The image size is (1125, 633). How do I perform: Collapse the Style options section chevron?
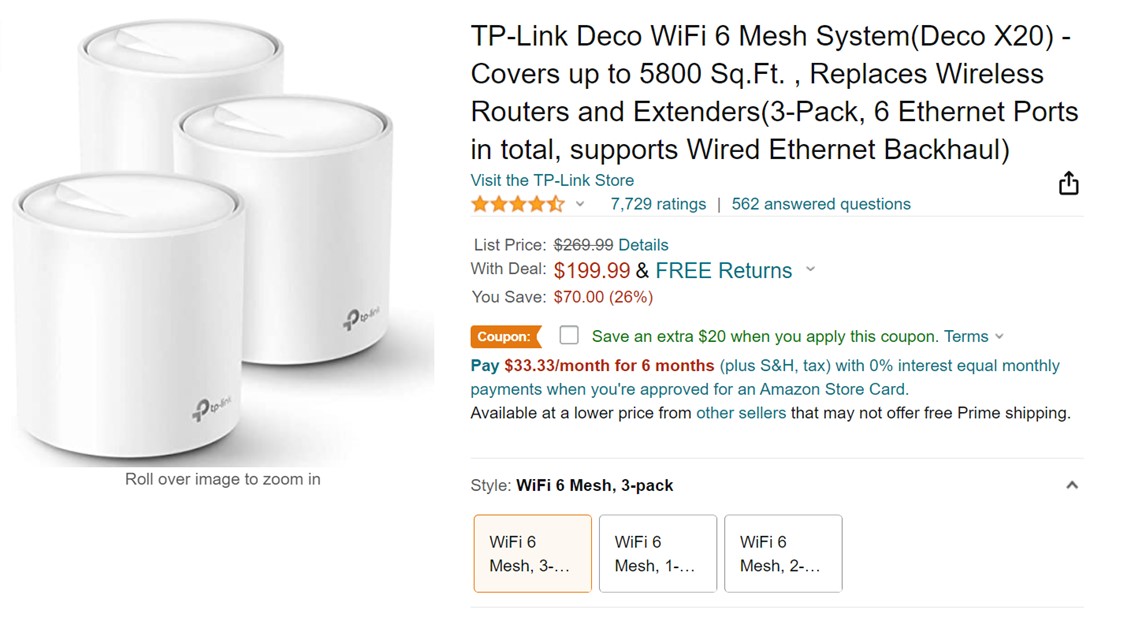pos(1071,485)
